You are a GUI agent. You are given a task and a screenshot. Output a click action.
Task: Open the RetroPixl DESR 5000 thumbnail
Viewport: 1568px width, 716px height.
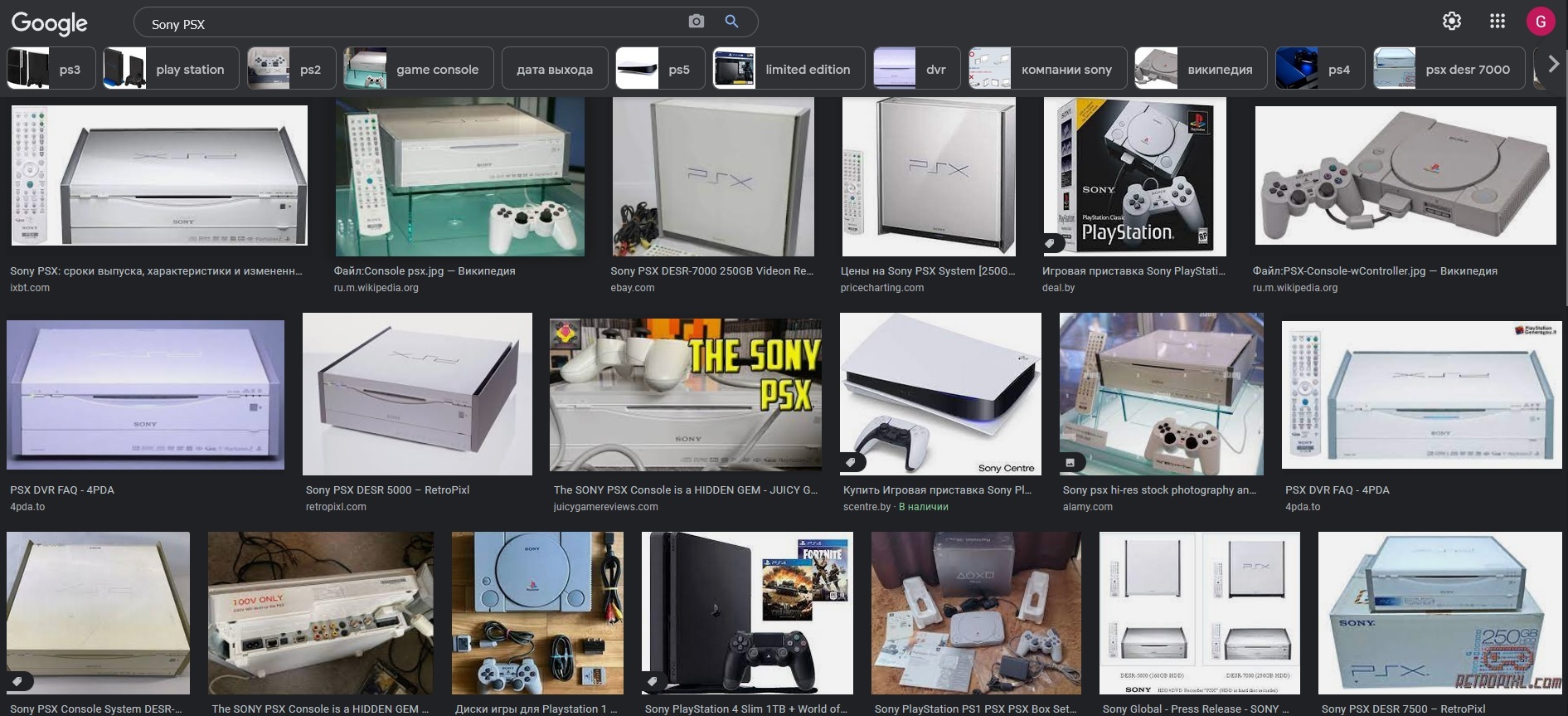click(x=417, y=394)
